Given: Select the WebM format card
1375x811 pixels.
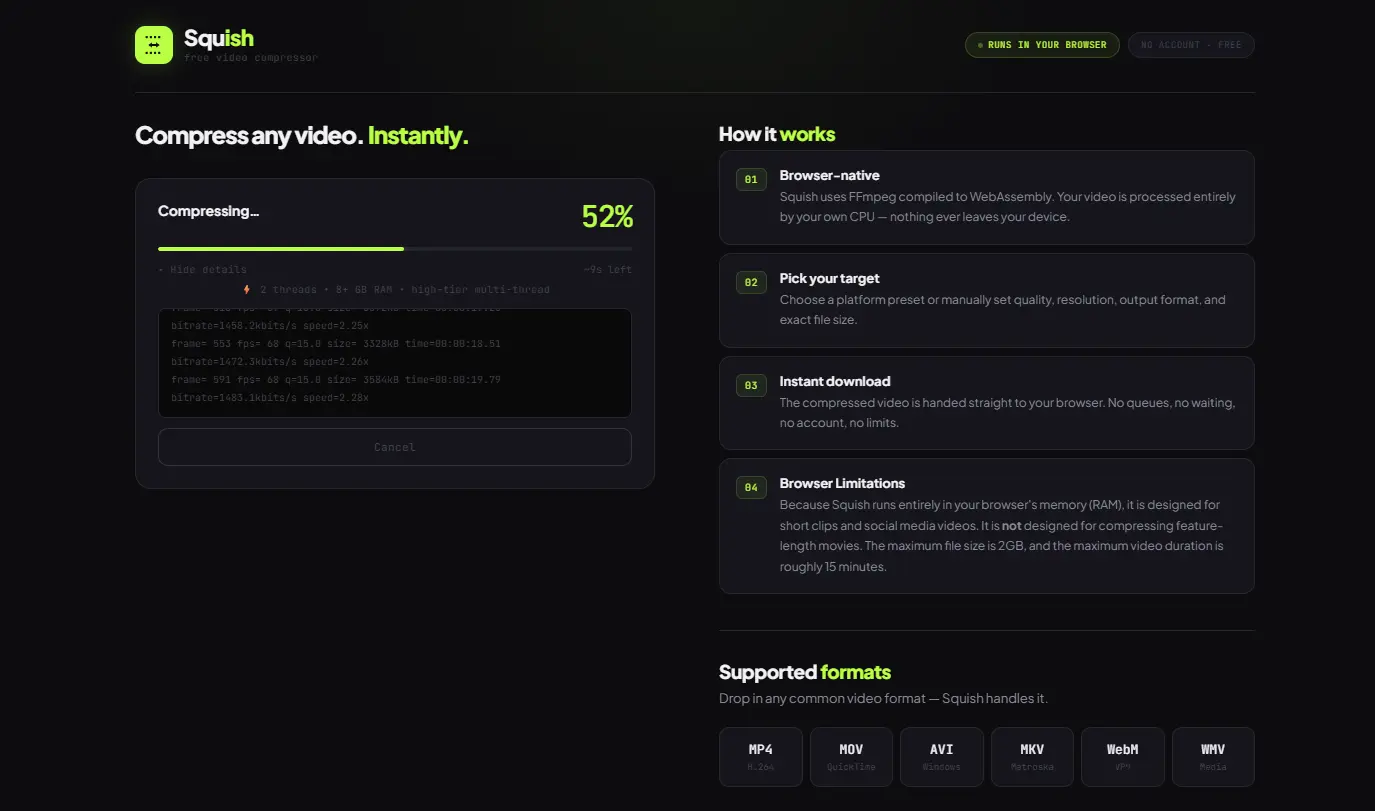Looking at the screenshot, I should (x=1123, y=757).
